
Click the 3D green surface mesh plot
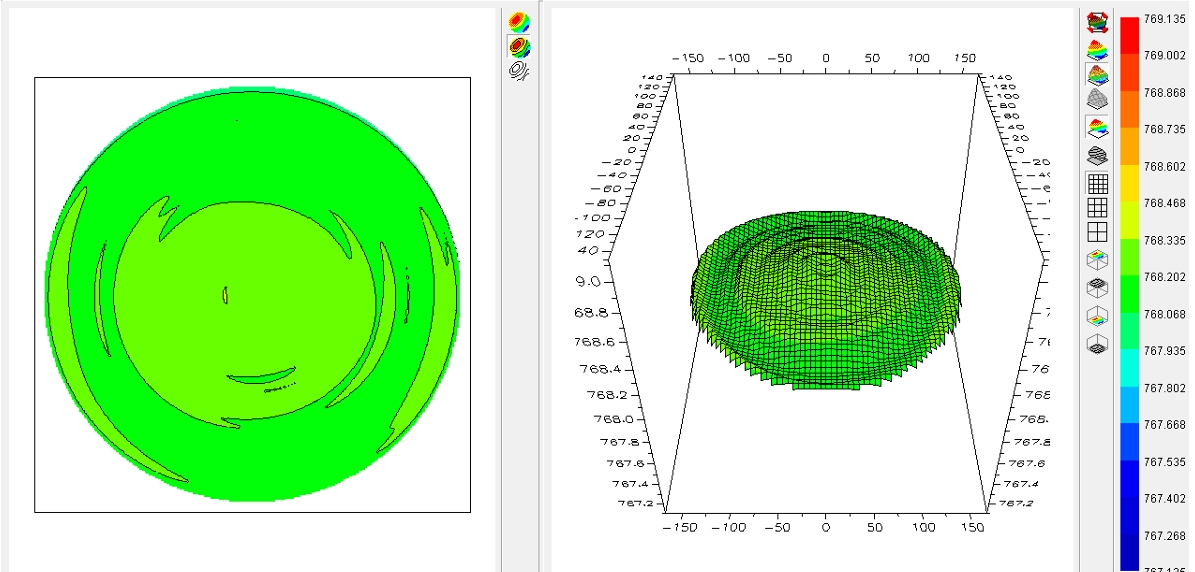[x=826, y=298]
